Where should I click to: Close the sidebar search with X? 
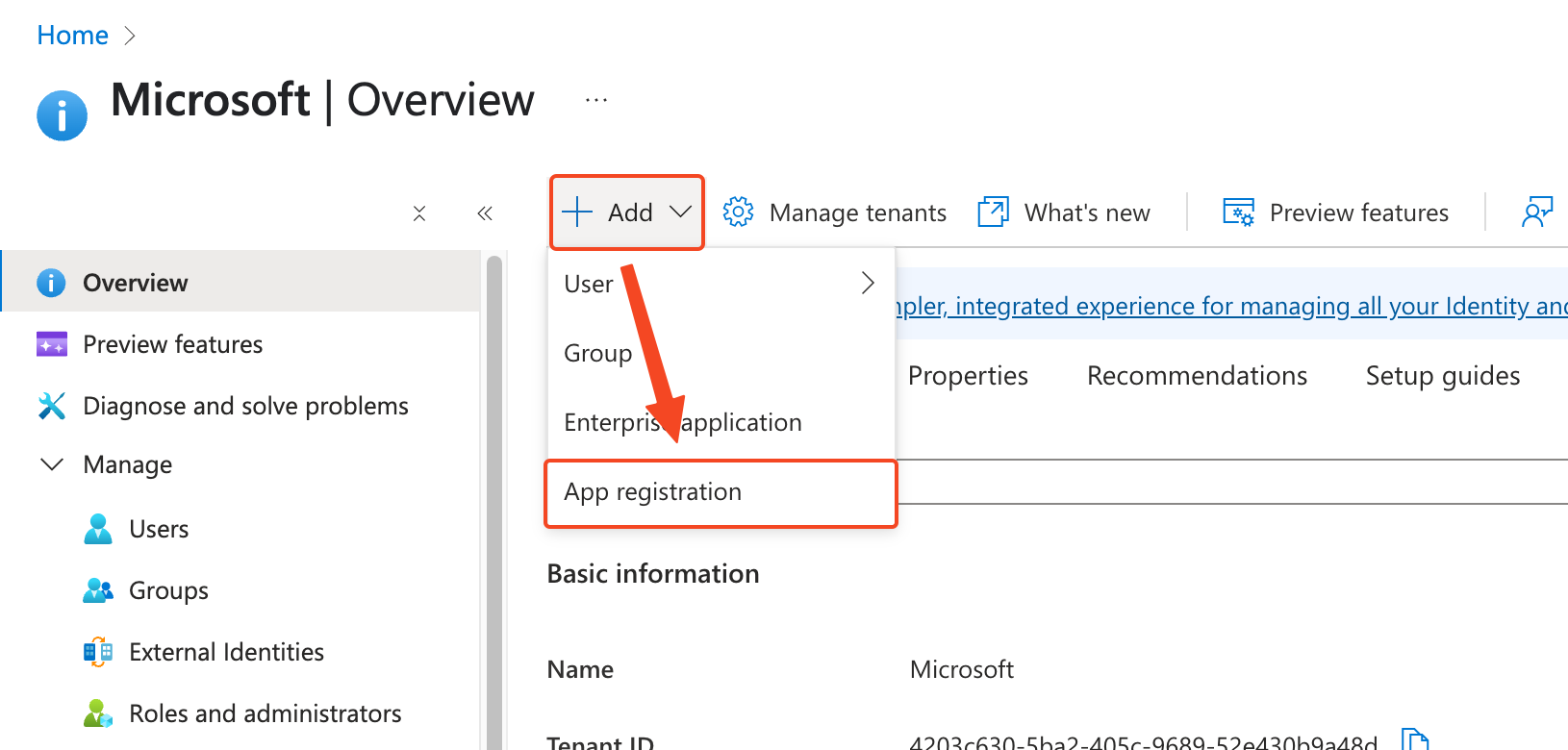click(419, 213)
